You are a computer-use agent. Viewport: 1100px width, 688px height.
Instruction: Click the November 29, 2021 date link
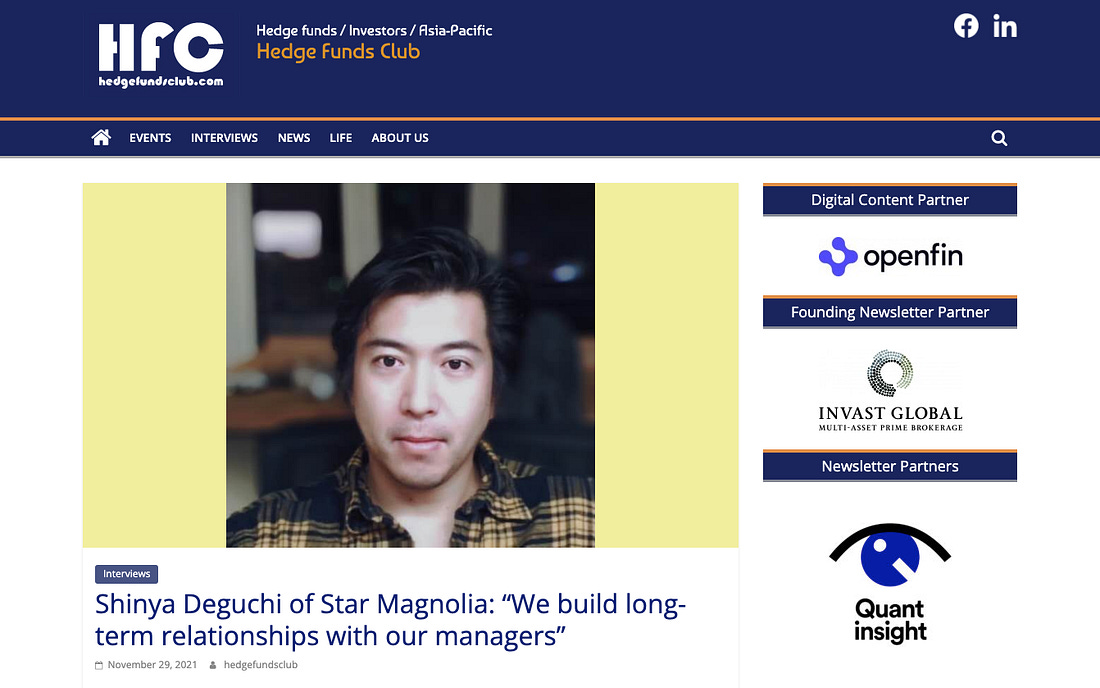coord(152,665)
